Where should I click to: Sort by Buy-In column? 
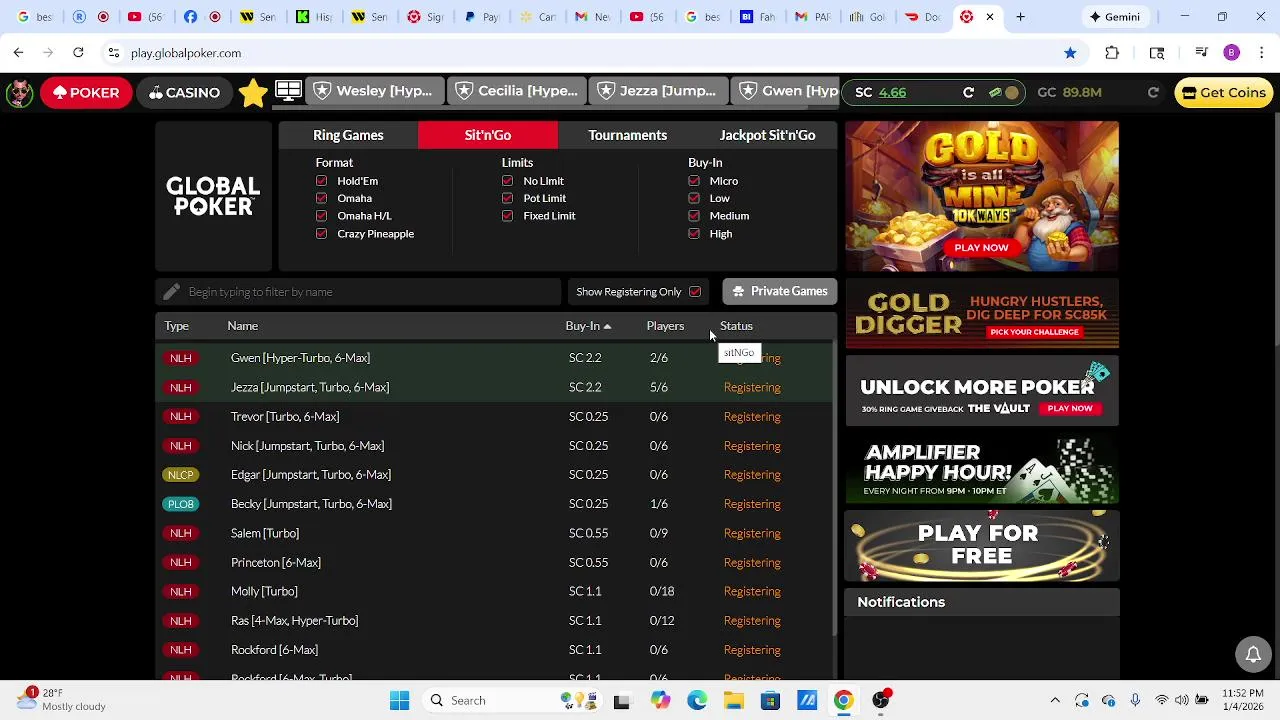[588, 326]
